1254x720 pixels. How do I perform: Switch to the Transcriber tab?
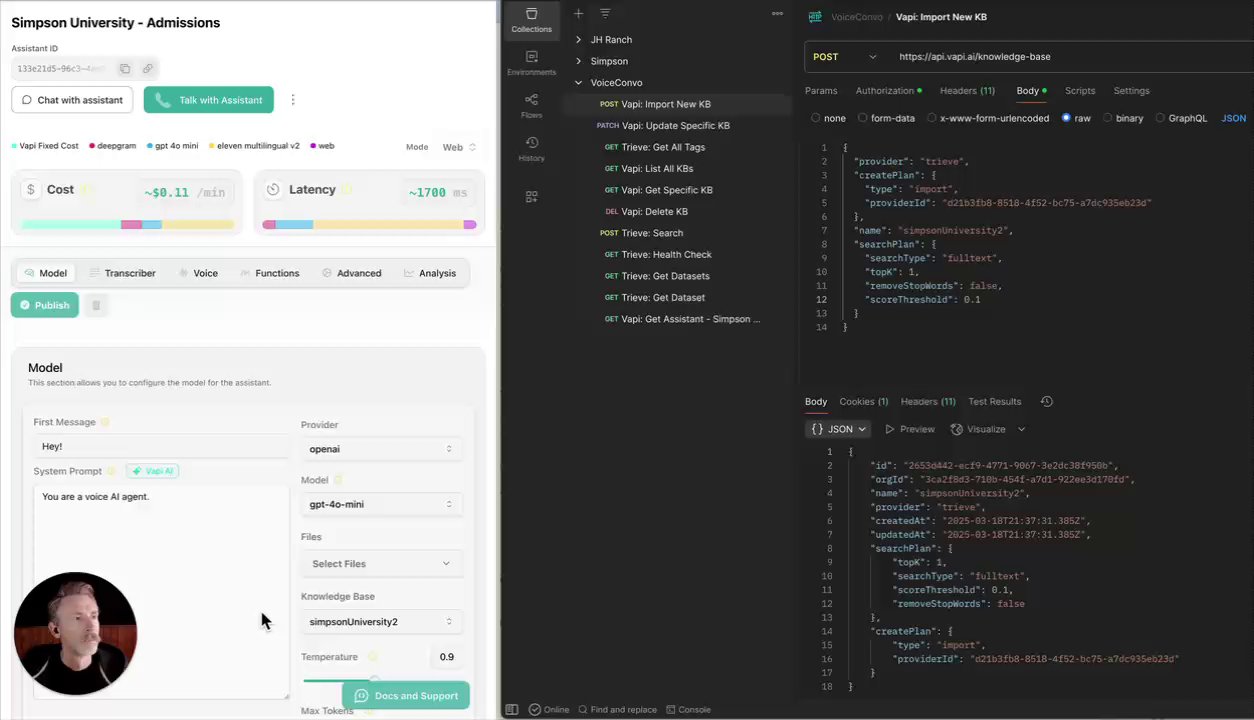[122, 273]
